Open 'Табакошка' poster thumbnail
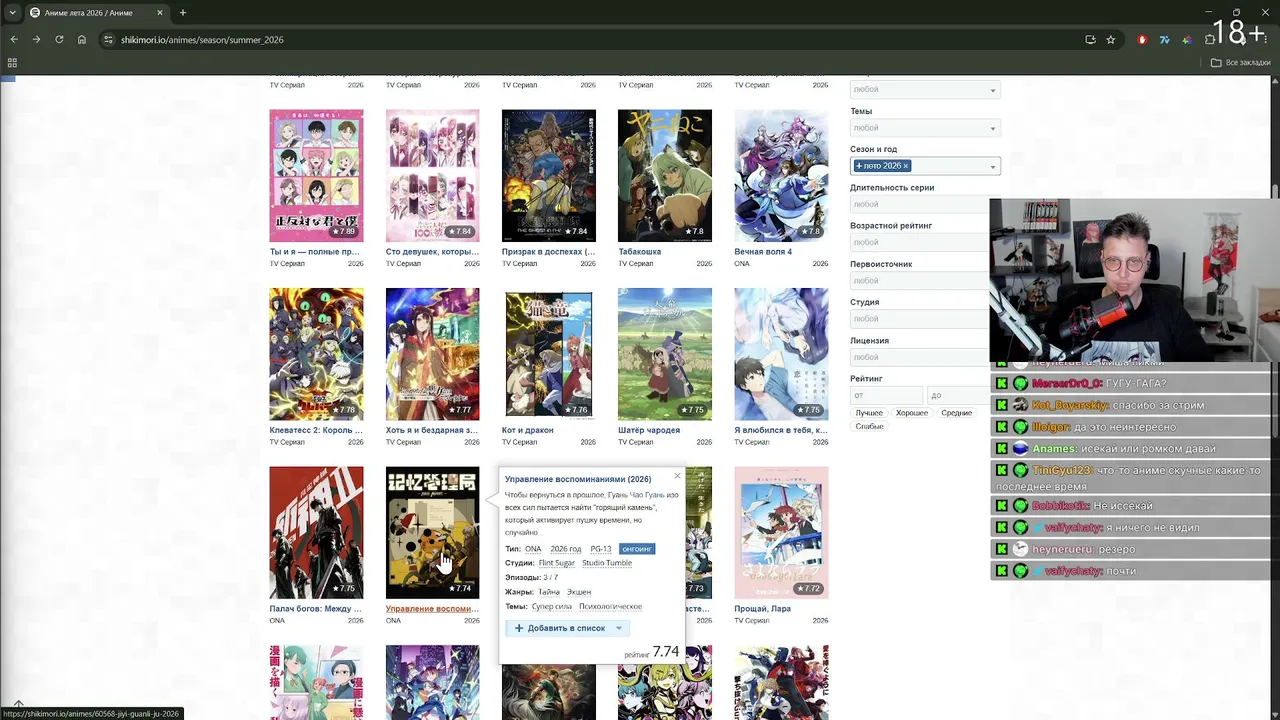This screenshot has width=1280, height=720. 665,176
